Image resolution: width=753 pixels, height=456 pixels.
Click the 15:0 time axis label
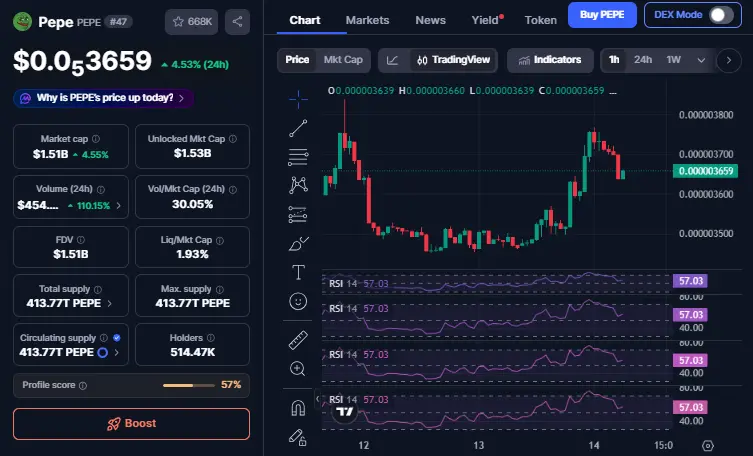663,445
